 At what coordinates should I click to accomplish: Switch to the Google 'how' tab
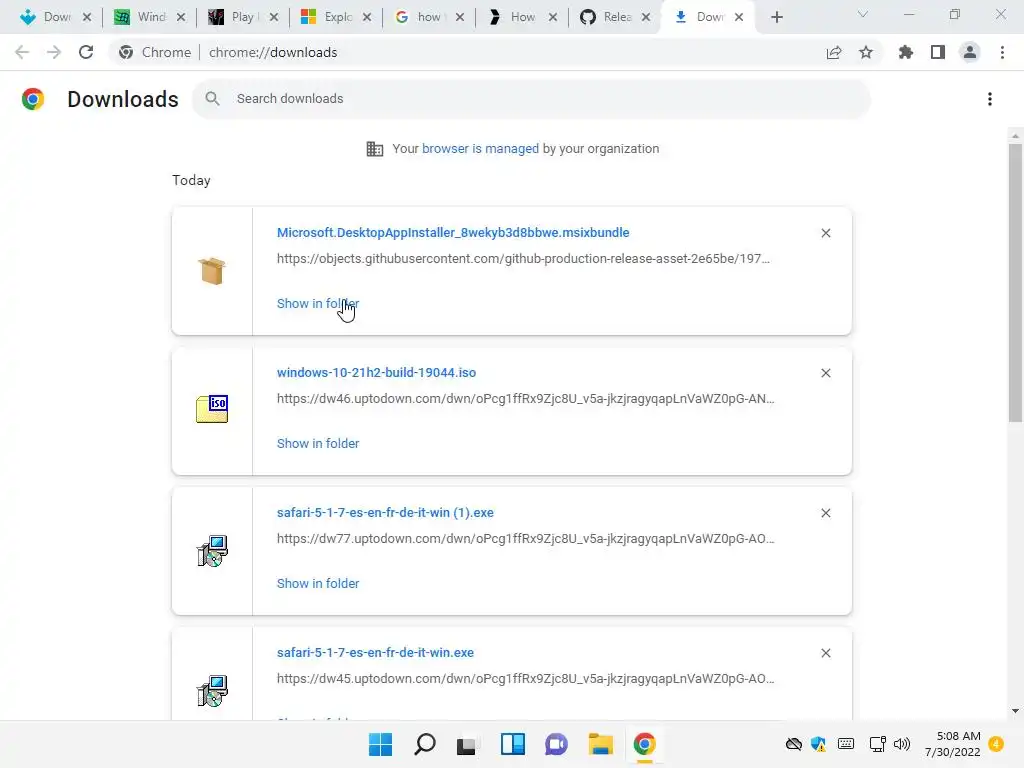[x=429, y=17]
